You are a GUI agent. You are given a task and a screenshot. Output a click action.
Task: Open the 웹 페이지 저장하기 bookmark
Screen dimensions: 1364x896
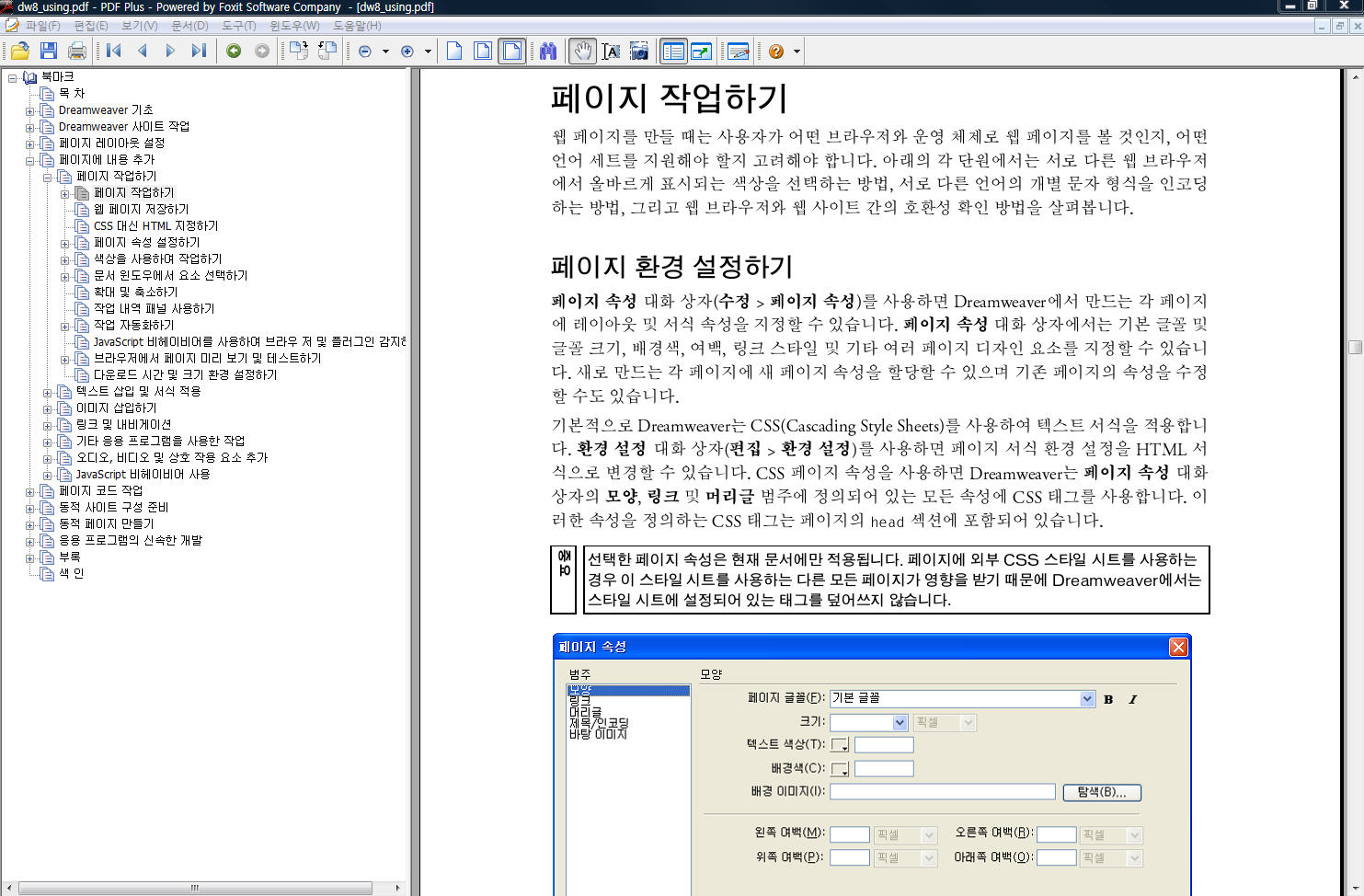coord(141,209)
